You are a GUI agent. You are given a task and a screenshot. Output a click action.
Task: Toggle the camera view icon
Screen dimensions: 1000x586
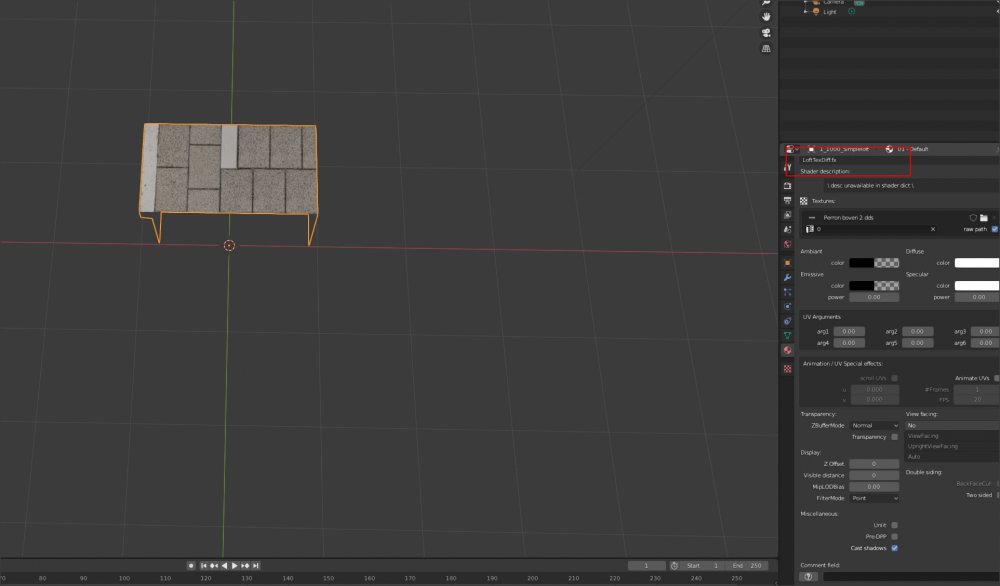pos(766,32)
